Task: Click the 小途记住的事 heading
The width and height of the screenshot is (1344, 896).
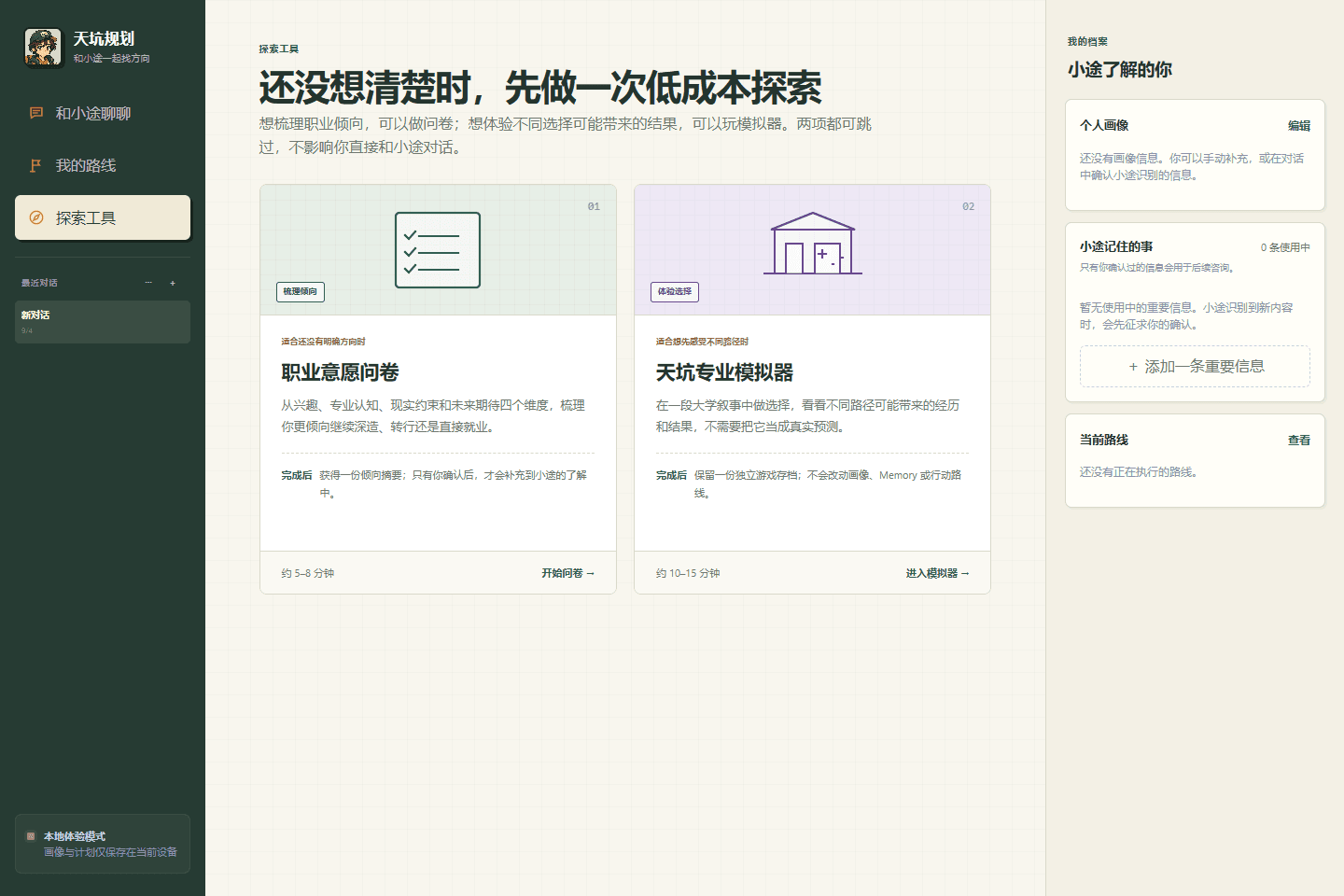Action: 1116,246
